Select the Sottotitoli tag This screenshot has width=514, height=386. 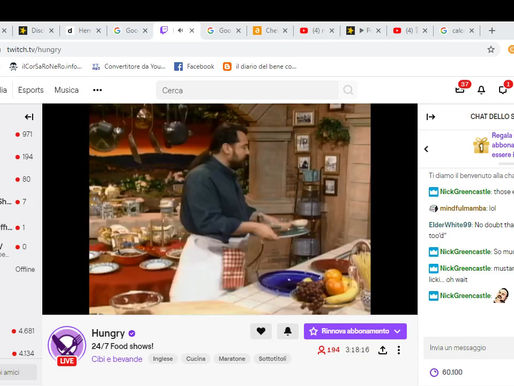[272, 359]
